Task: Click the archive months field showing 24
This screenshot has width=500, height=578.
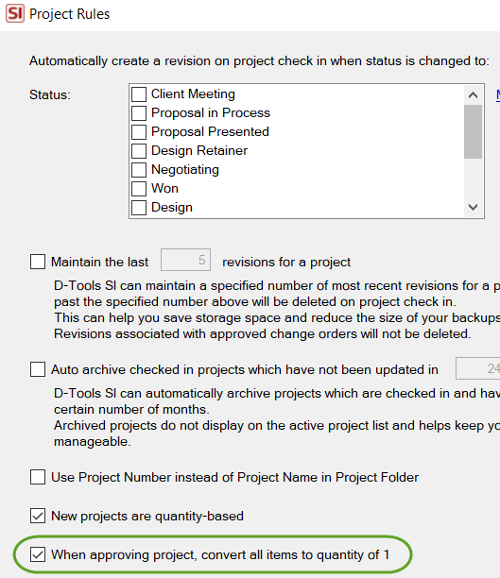Action: pyautogui.click(x=478, y=368)
